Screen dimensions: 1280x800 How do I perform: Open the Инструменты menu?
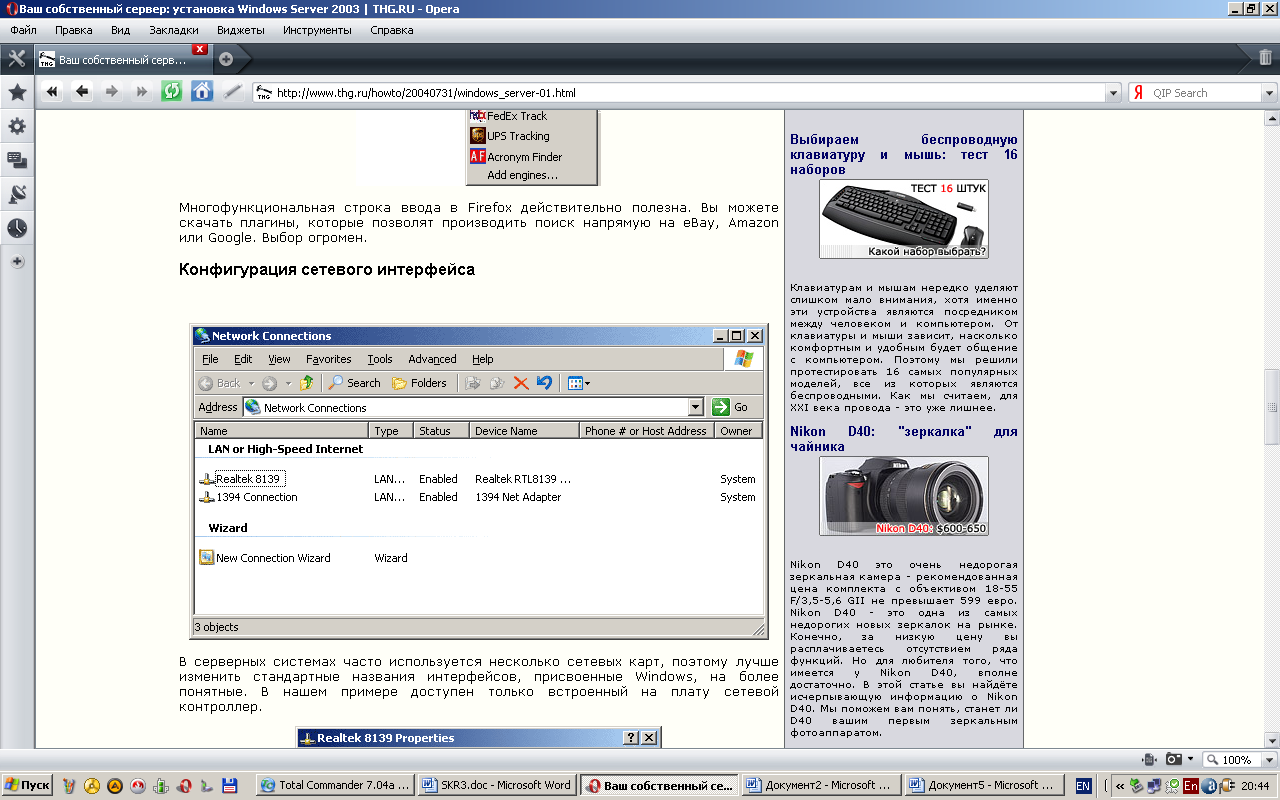click(317, 30)
